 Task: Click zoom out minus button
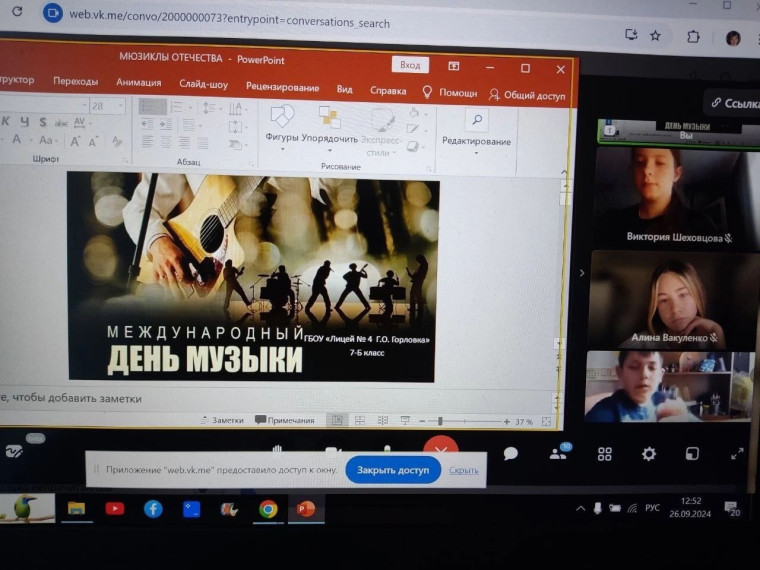[422, 421]
